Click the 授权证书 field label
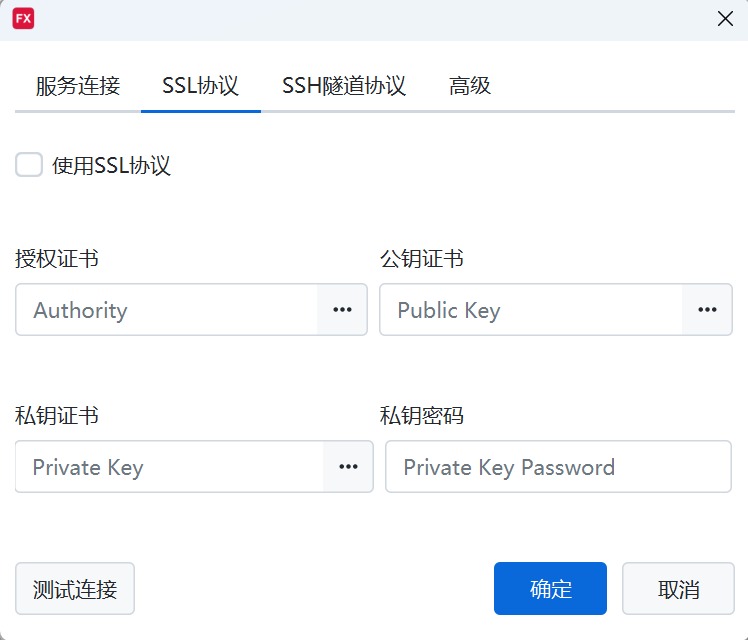This screenshot has height=640, width=748. pos(57,259)
